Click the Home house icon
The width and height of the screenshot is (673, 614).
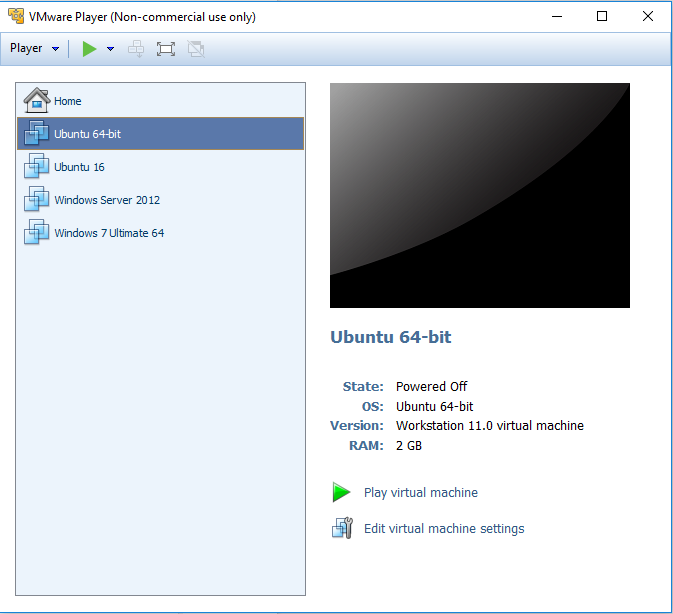tap(37, 100)
